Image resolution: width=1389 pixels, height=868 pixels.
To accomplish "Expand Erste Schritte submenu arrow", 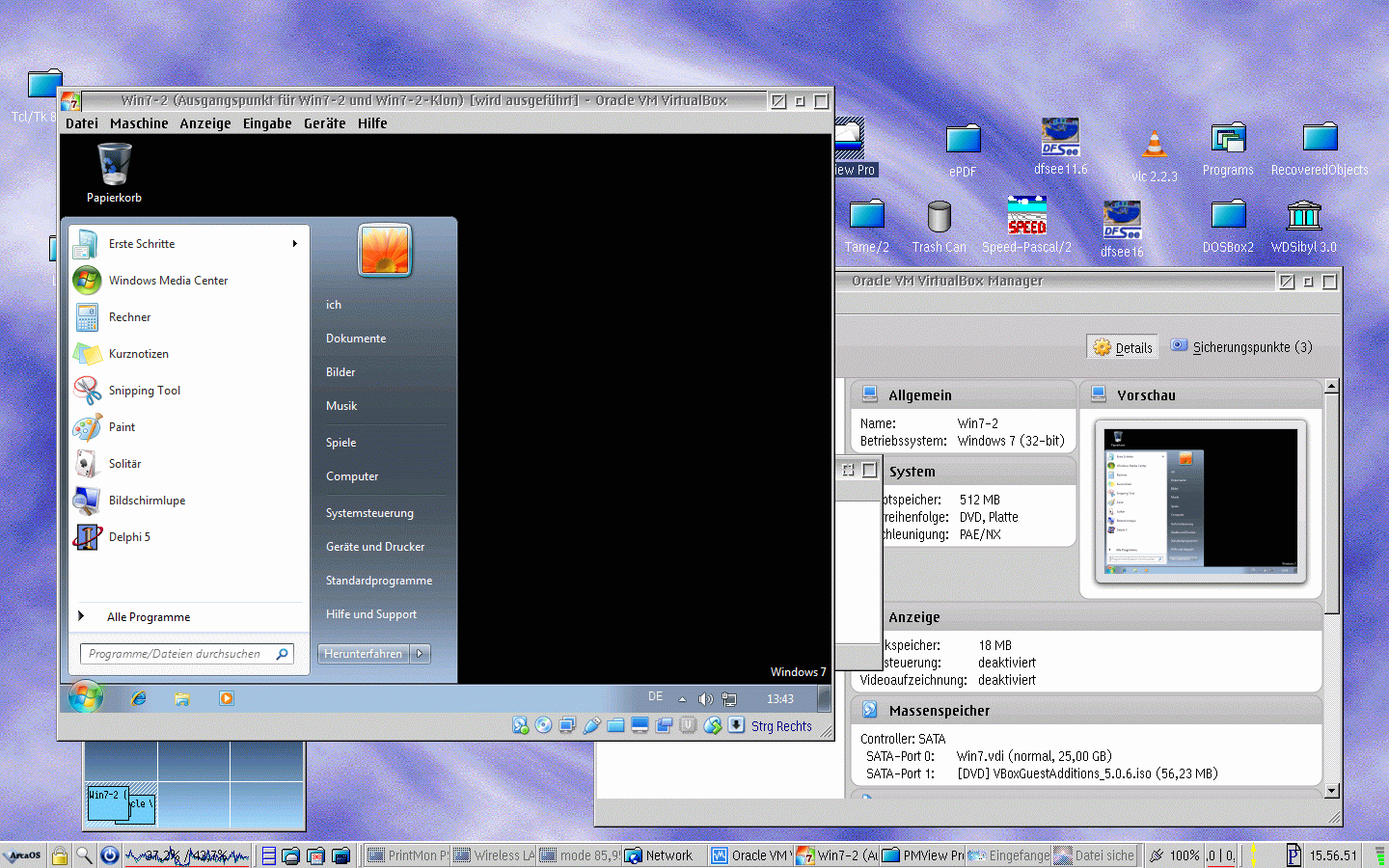I will click(294, 244).
